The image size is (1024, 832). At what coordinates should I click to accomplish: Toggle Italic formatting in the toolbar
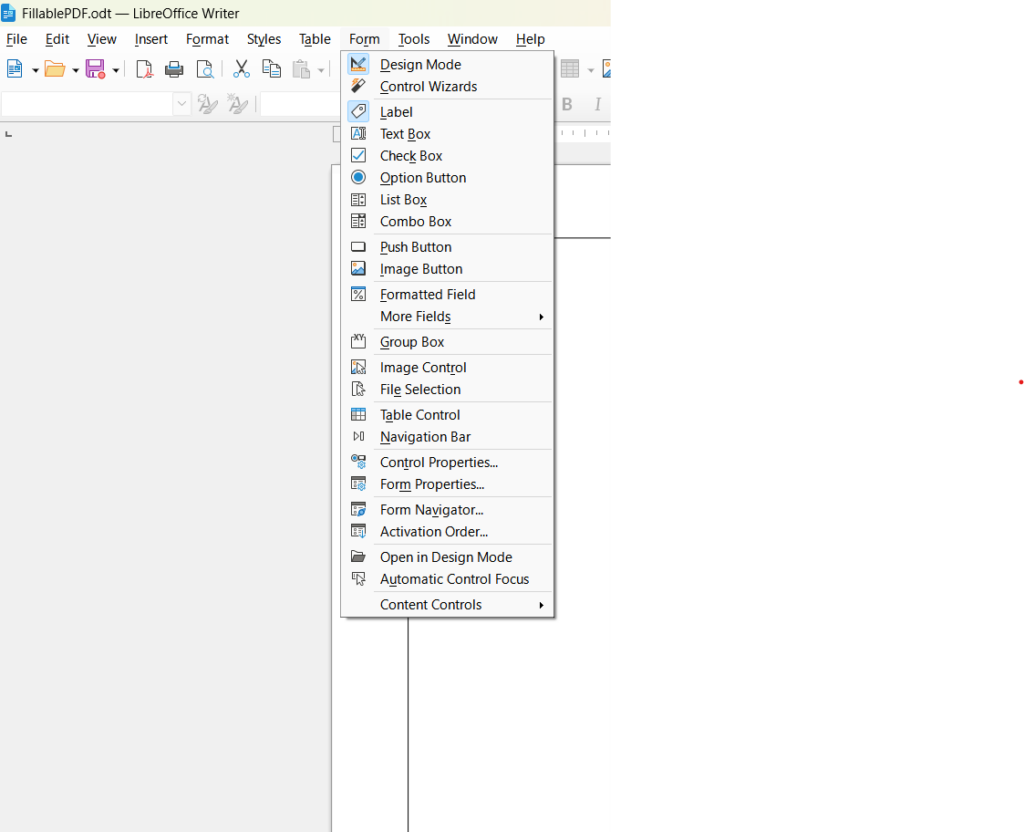(x=598, y=104)
